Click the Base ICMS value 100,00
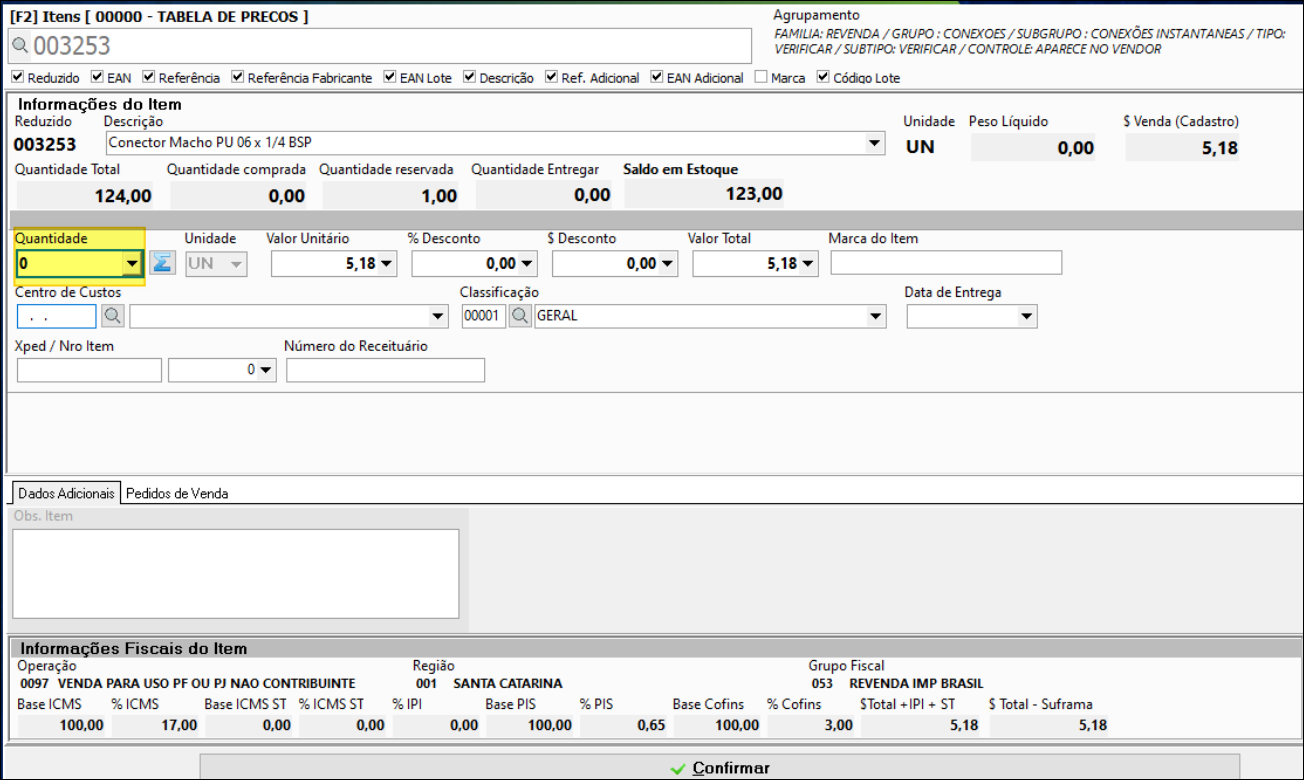Image resolution: width=1304 pixels, height=780 pixels. 81,725
